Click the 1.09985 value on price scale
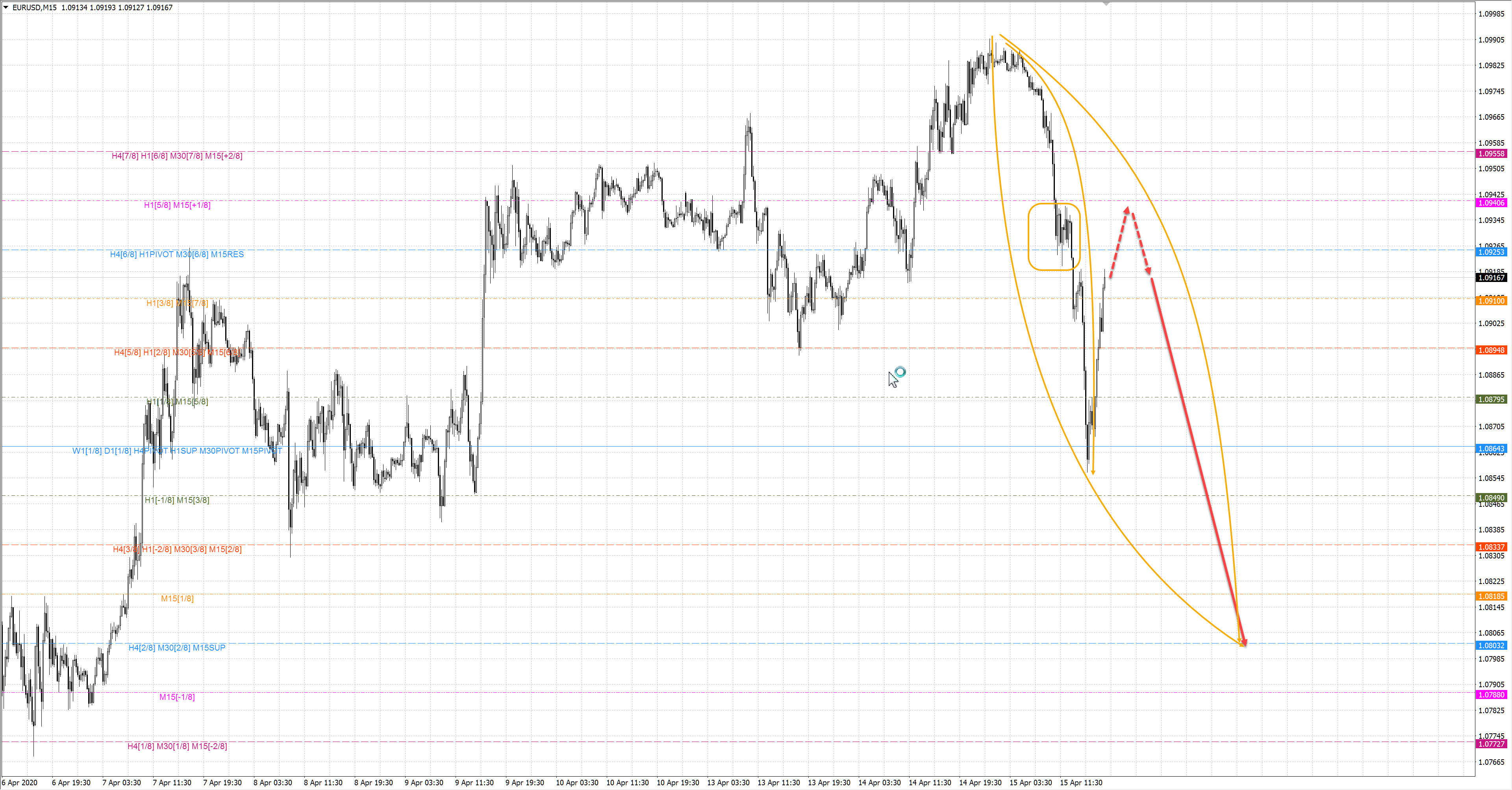Image resolution: width=1512 pixels, height=790 pixels. (1491, 14)
